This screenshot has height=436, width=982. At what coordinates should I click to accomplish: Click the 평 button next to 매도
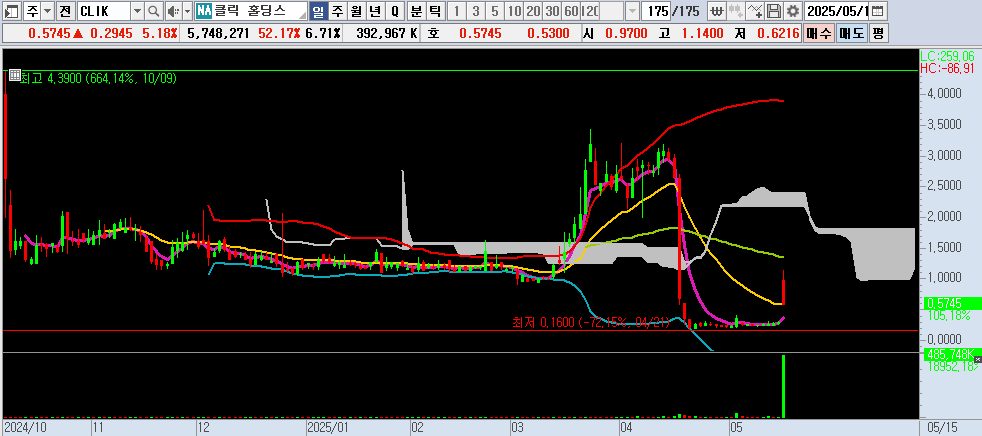point(878,33)
